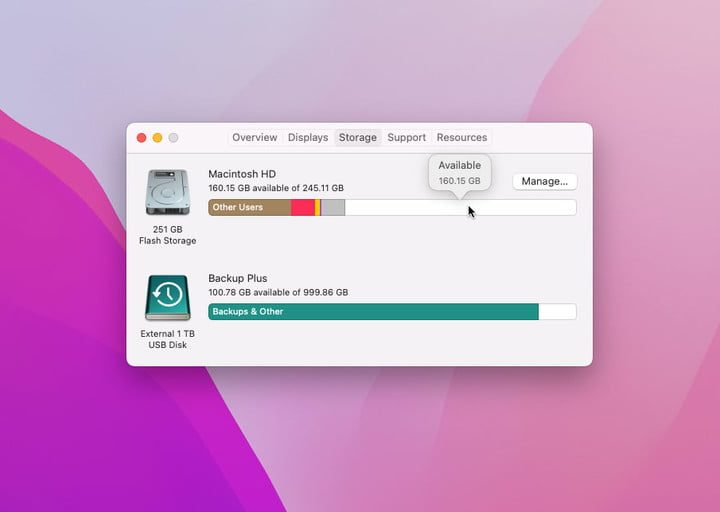Image resolution: width=720 pixels, height=512 pixels.
Task: Minimize the window with the yellow button
Action: pos(158,138)
